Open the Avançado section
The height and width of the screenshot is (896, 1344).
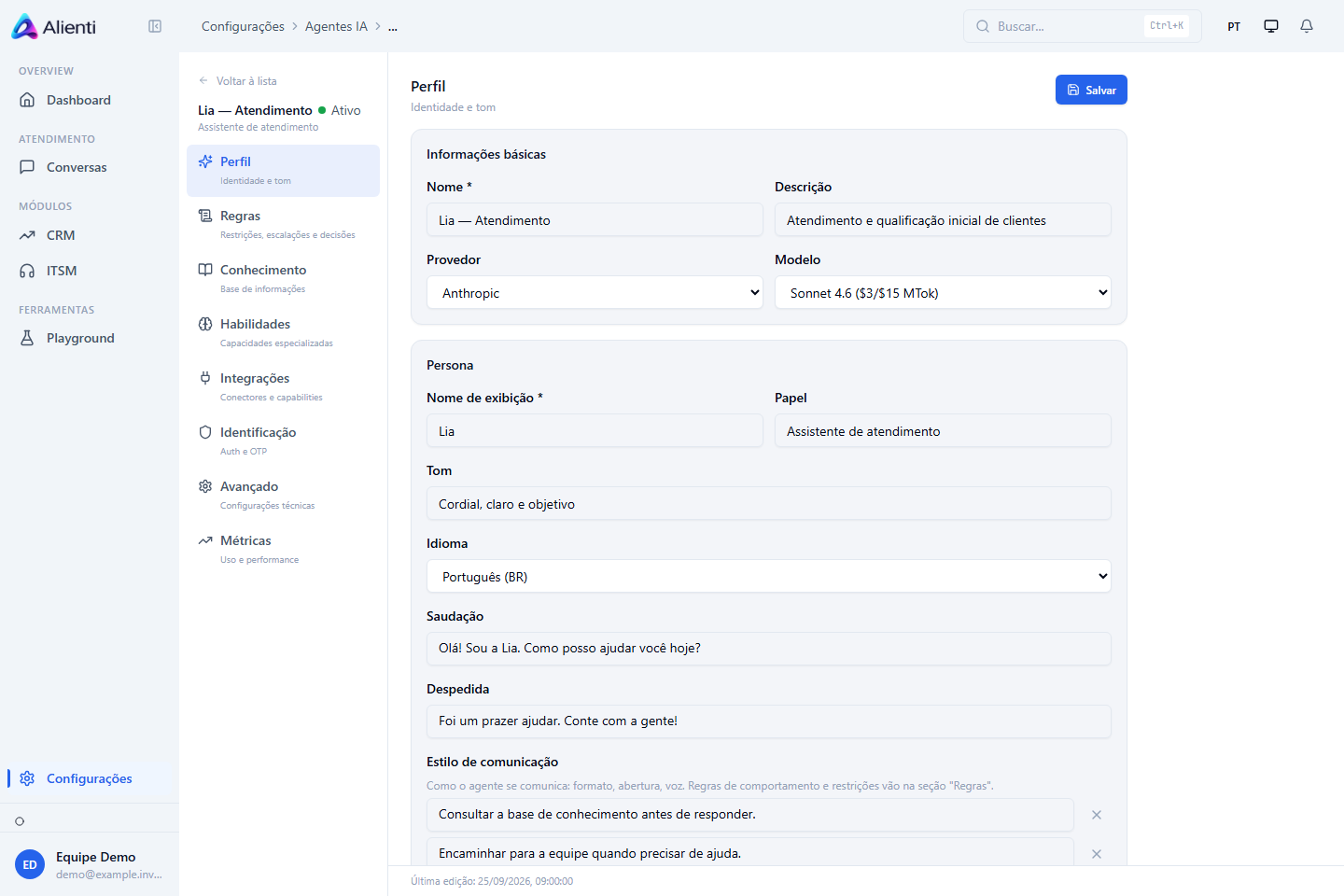pyautogui.click(x=283, y=496)
